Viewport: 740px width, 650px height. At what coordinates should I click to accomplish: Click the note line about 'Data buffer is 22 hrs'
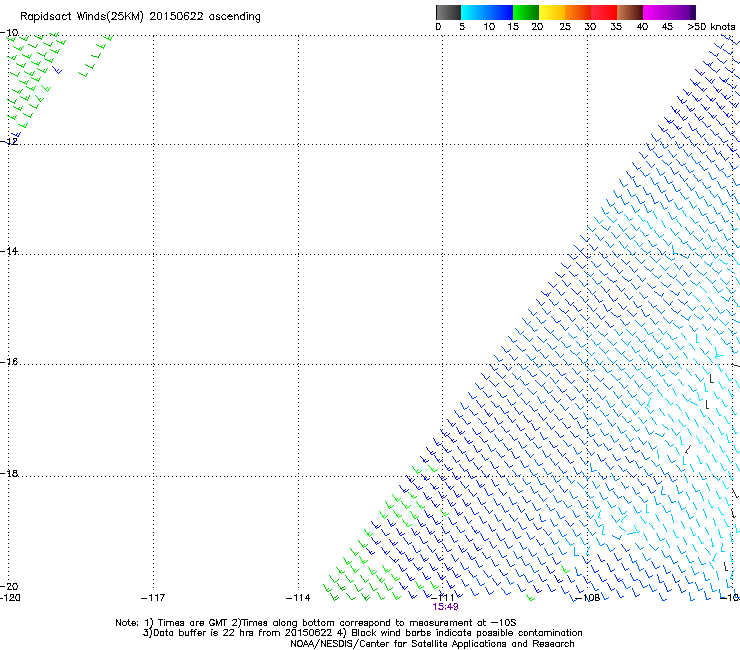click(x=362, y=633)
